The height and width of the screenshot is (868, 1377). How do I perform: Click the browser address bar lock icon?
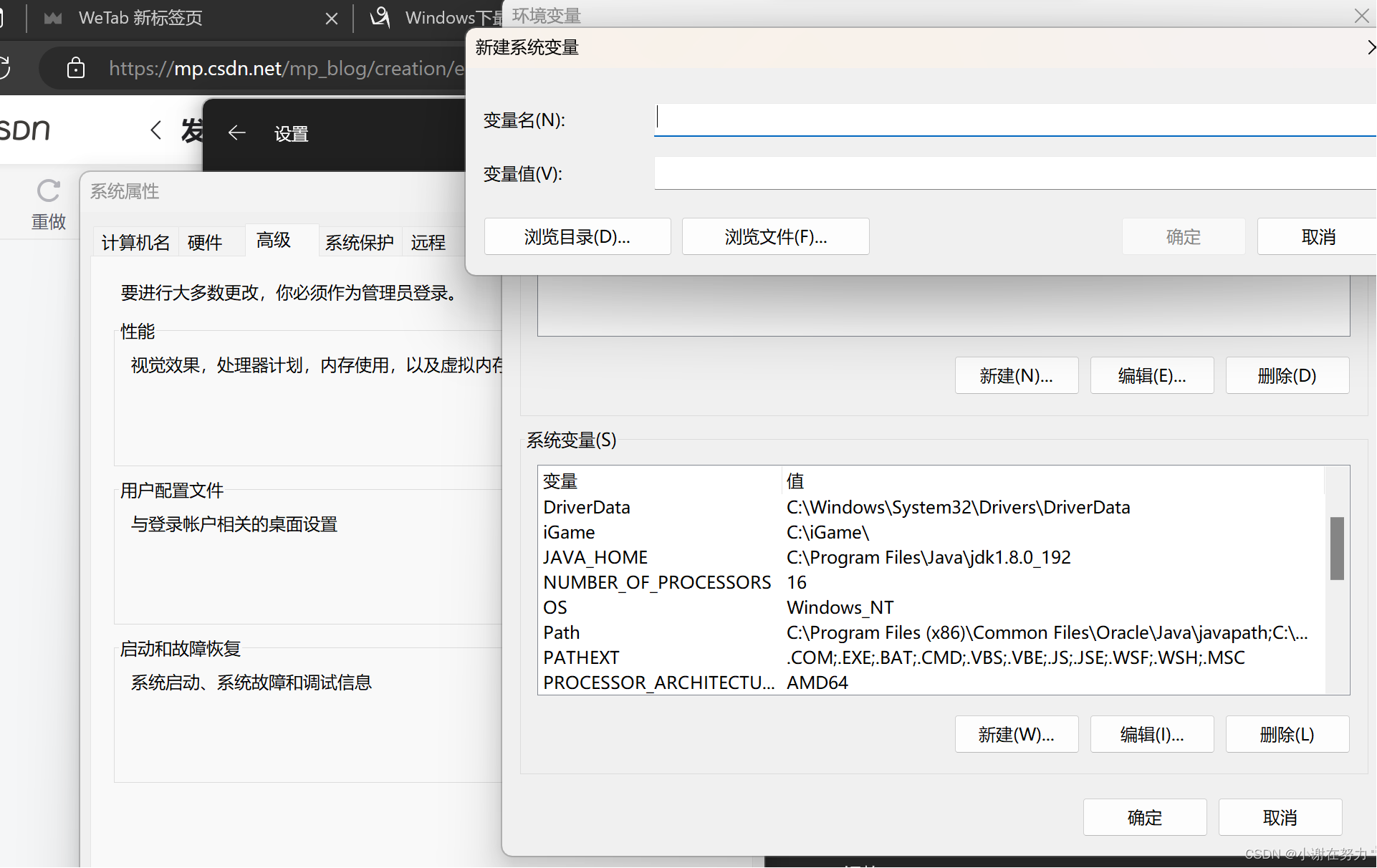click(x=76, y=68)
